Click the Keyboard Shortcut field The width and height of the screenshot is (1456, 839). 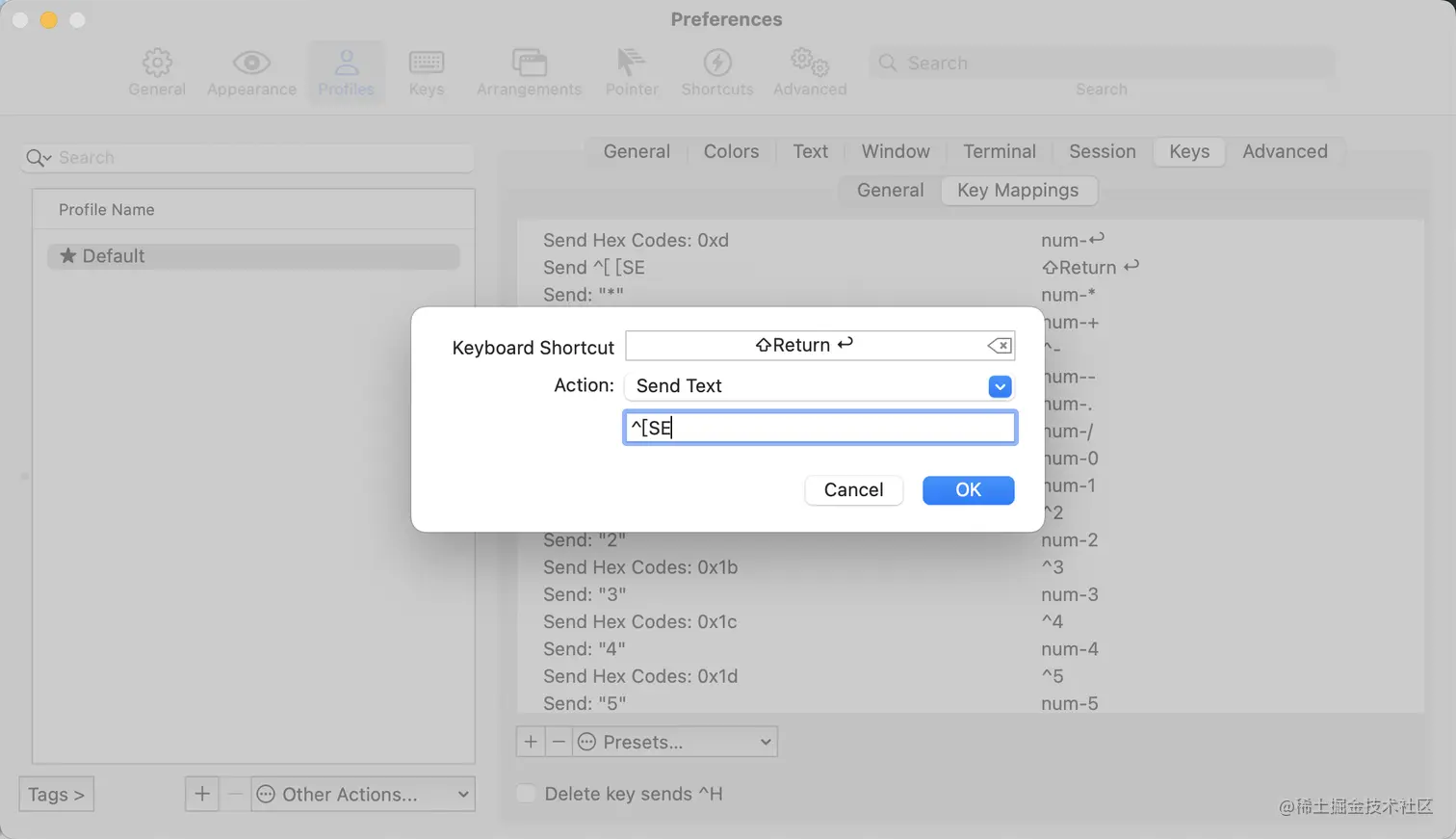[x=819, y=346]
